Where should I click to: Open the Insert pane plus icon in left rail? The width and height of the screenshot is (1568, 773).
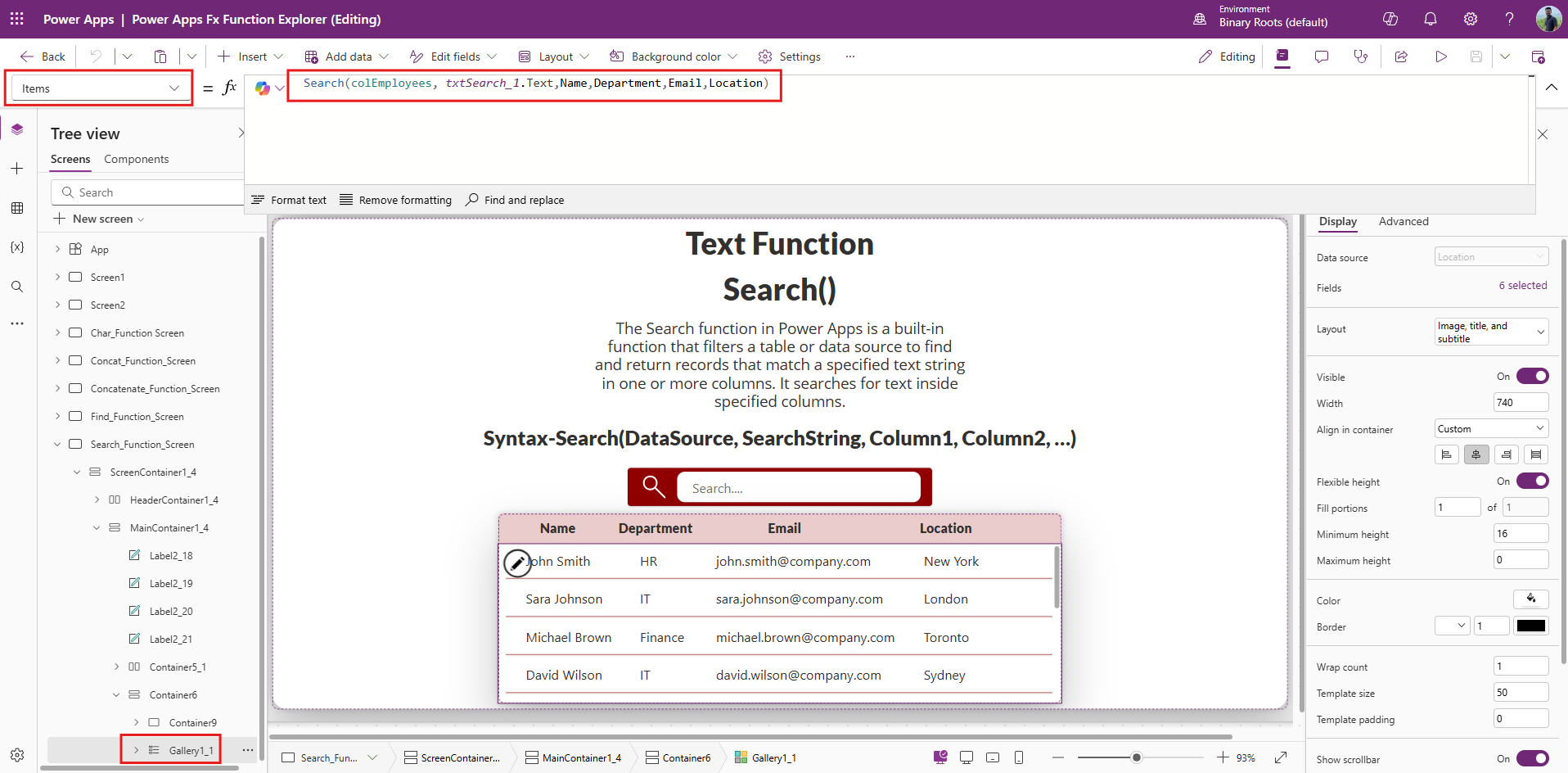[17, 169]
